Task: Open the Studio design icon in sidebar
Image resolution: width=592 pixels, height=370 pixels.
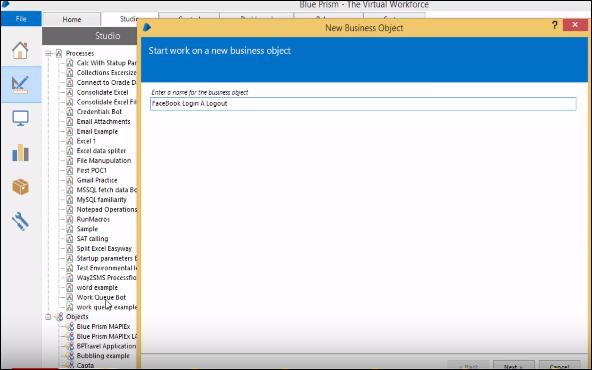Action: [20, 84]
